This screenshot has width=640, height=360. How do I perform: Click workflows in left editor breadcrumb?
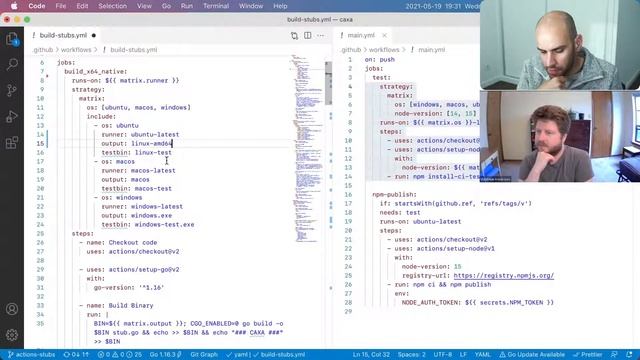click(76, 50)
